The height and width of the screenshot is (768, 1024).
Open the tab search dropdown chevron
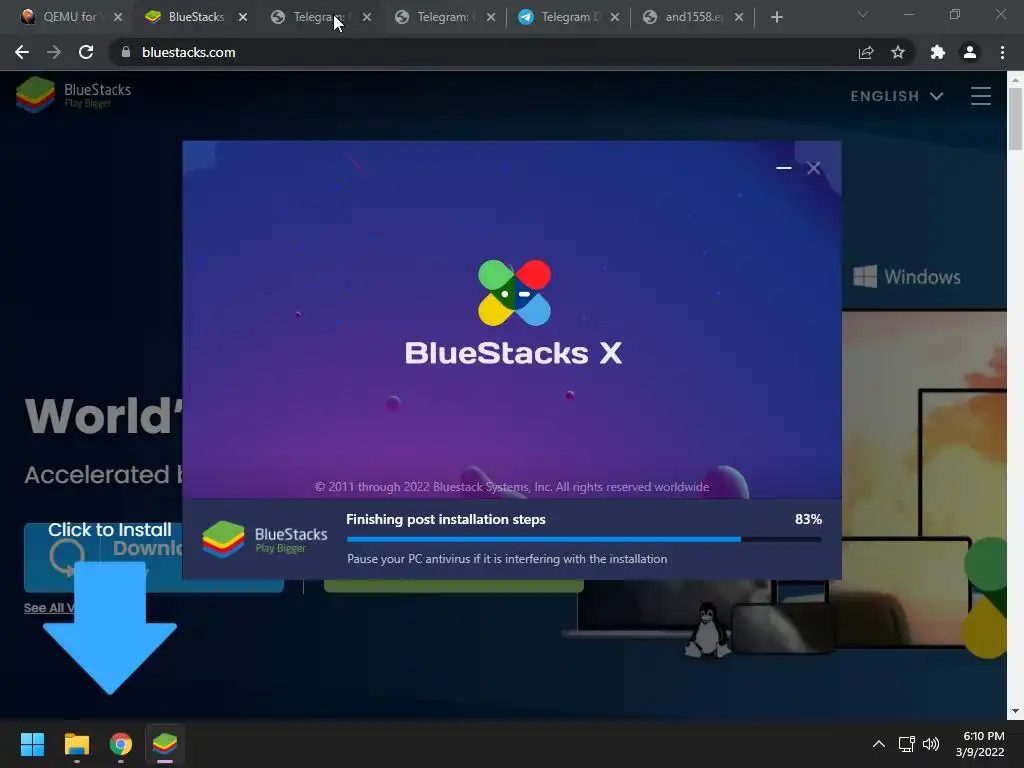point(863,14)
